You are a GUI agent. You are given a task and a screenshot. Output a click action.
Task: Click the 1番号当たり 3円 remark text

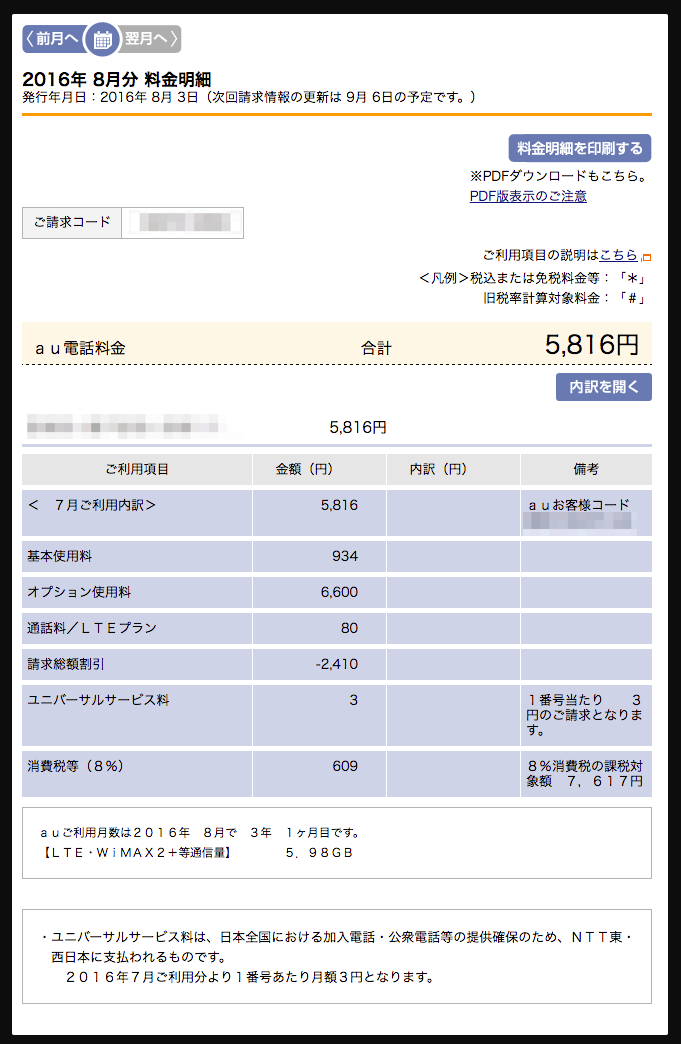tap(585, 714)
